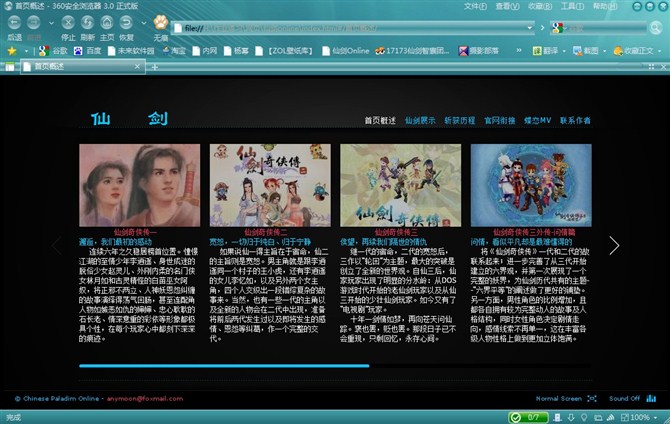670x424 pixels.
Task: Toggle Normal Screen fullscreen icon
Action: [592, 398]
